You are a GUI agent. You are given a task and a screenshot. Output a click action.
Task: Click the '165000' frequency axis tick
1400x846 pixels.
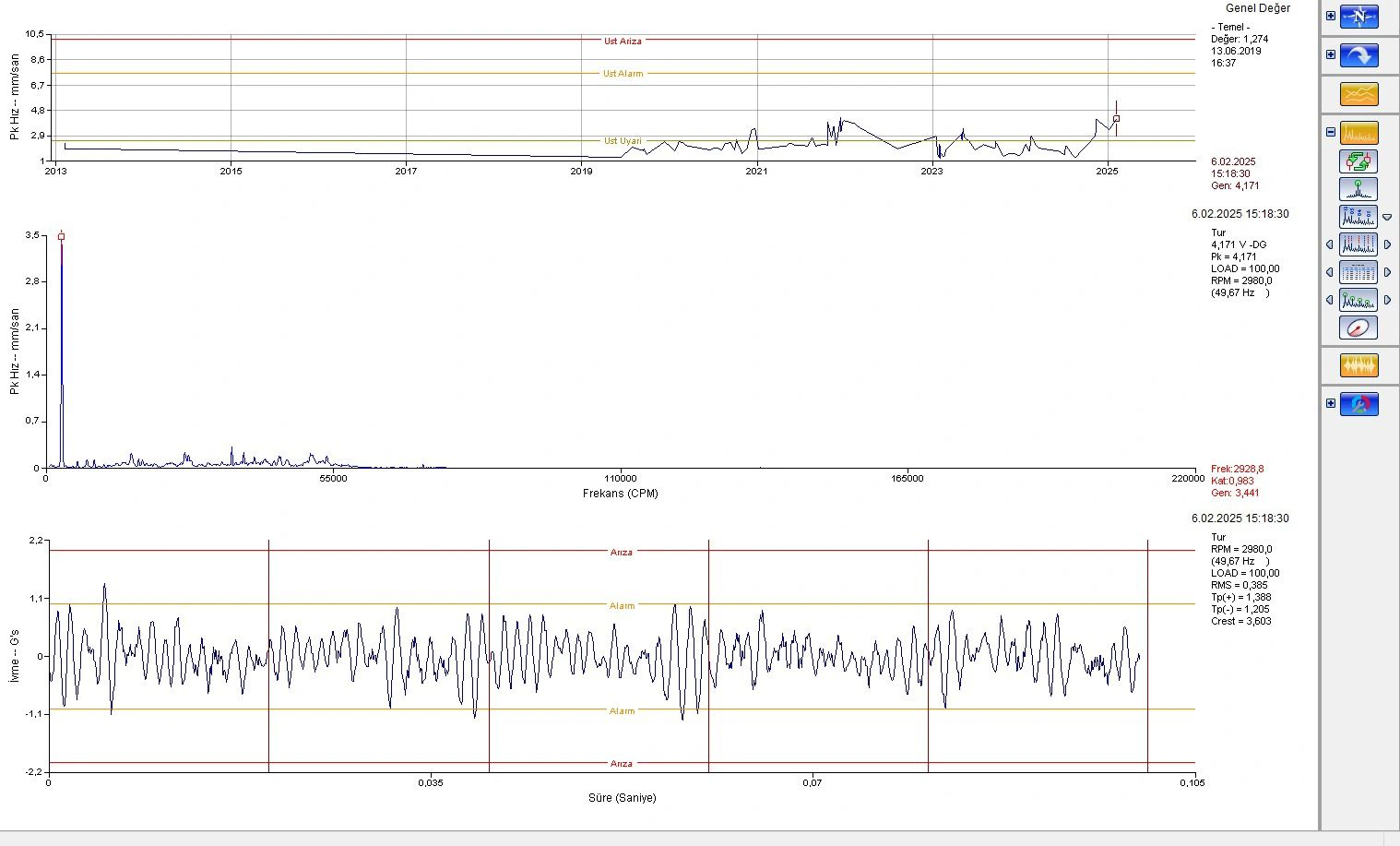click(x=908, y=479)
